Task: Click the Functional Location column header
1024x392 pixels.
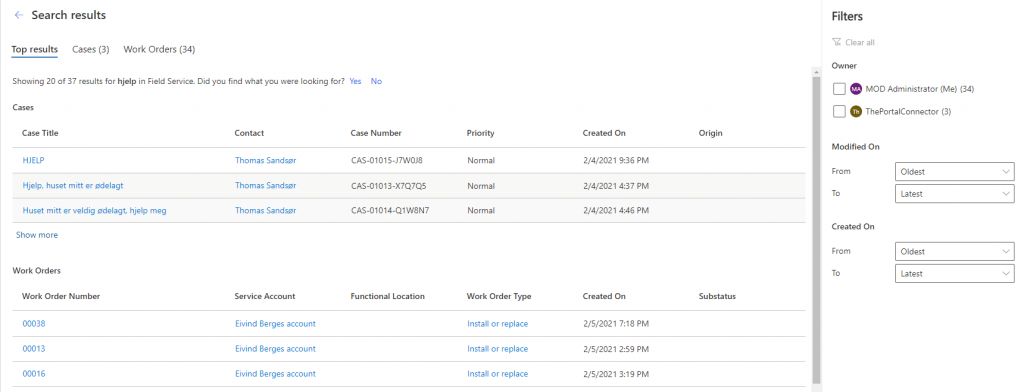Action: coord(387,296)
